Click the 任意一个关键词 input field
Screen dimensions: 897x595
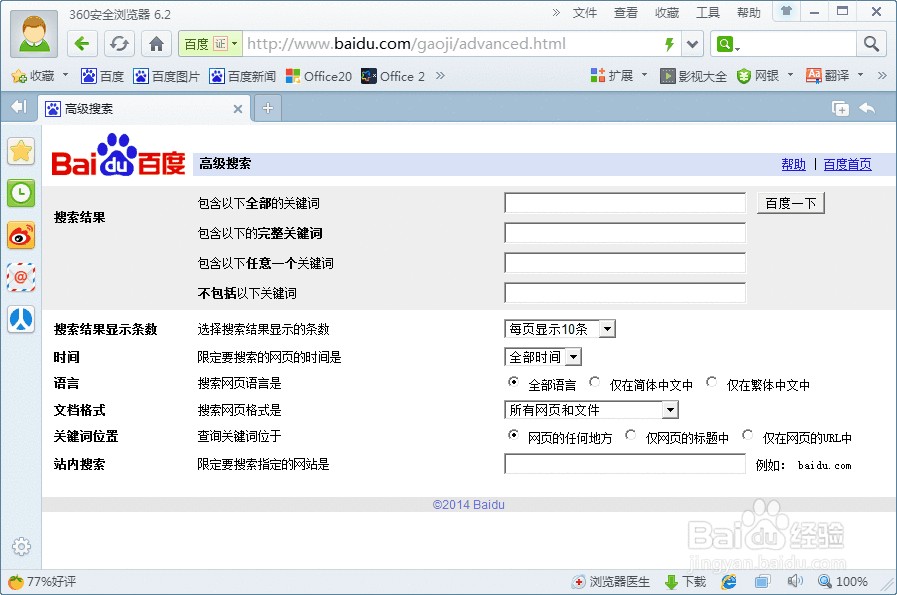(625, 263)
